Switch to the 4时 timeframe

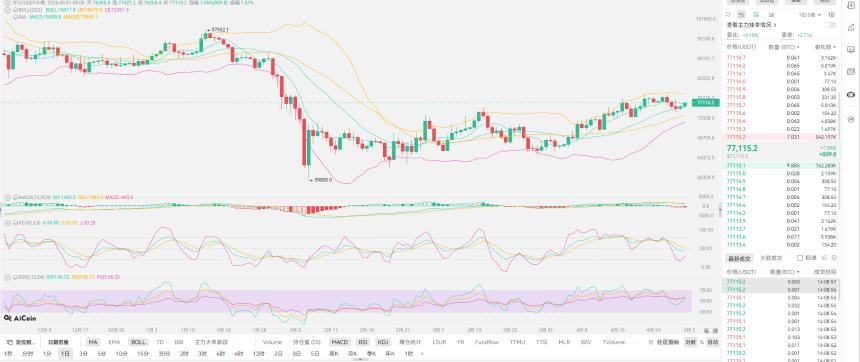click(220, 354)
